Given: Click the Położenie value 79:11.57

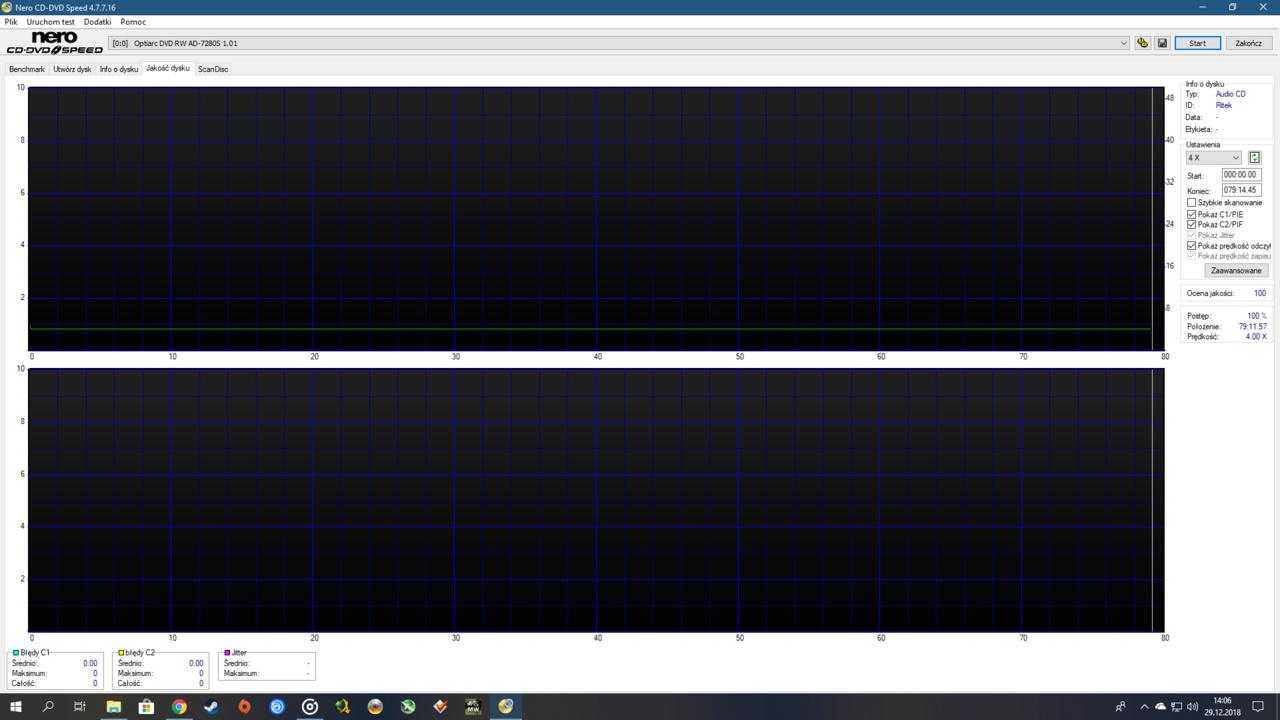Looking at the screenshot, I should (1250, 326).
